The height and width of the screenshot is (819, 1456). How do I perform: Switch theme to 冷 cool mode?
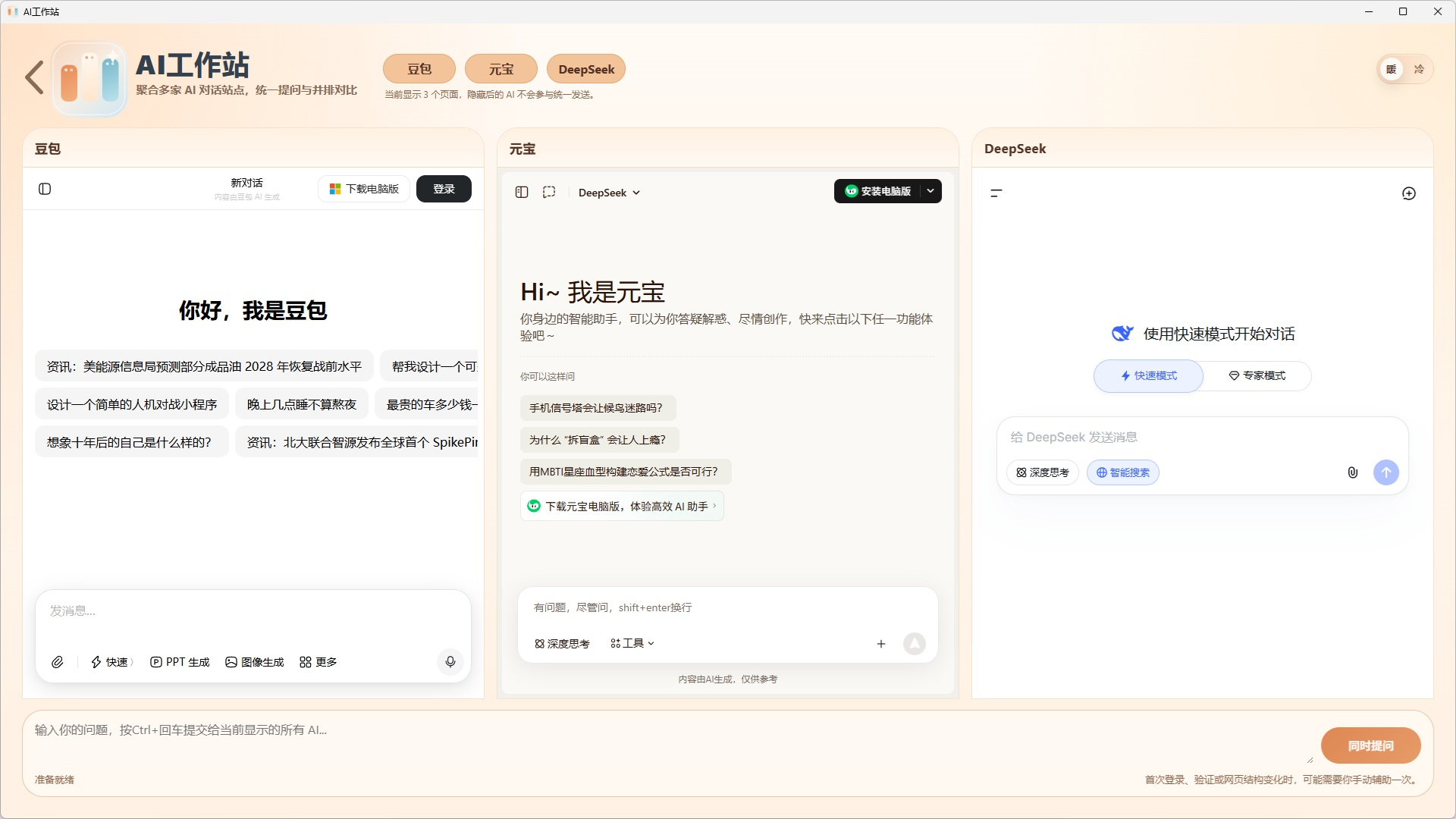(x=1419, y=69)
